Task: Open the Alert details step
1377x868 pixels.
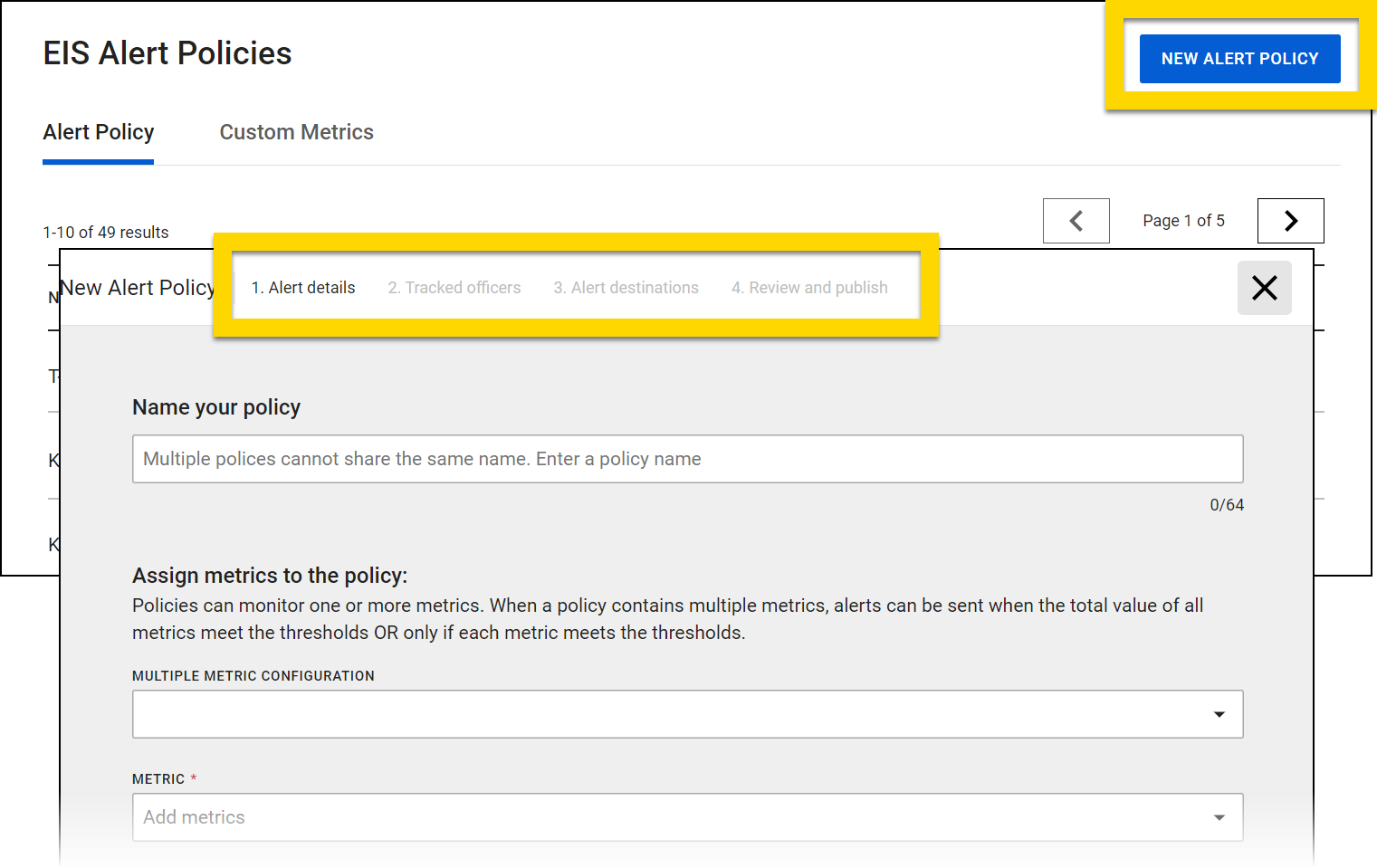Action: (303, 288)
